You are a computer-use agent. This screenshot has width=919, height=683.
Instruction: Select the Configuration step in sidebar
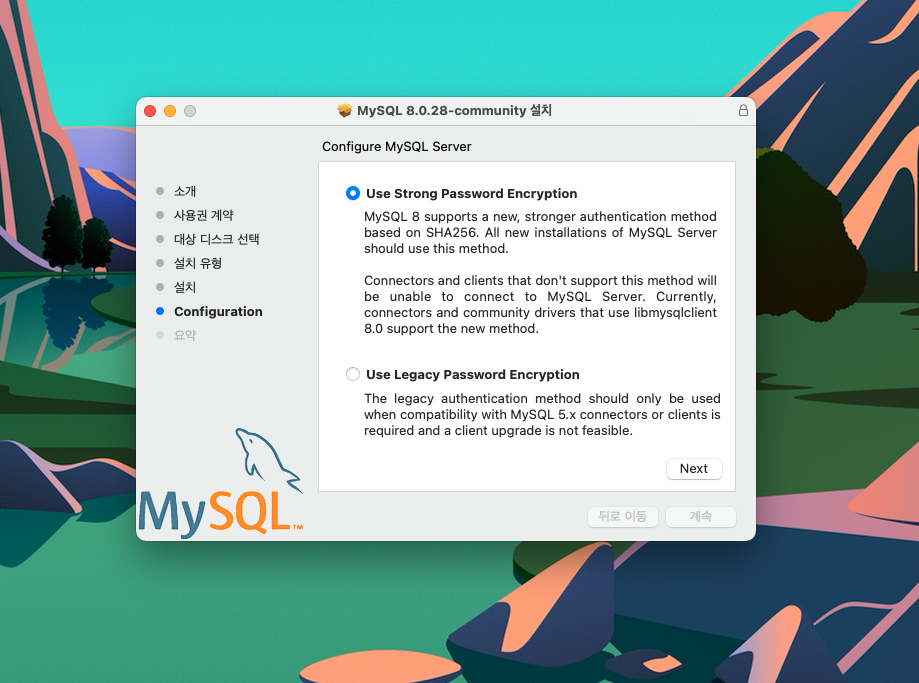(218, 311)
